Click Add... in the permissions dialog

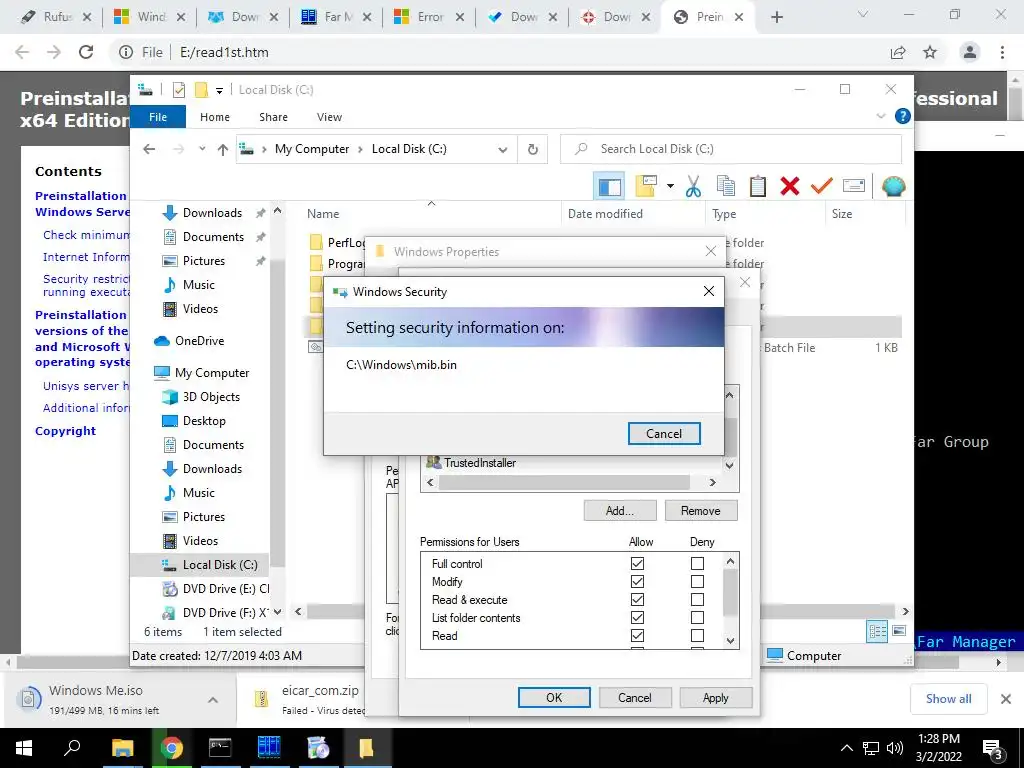[x=620, y=511]
